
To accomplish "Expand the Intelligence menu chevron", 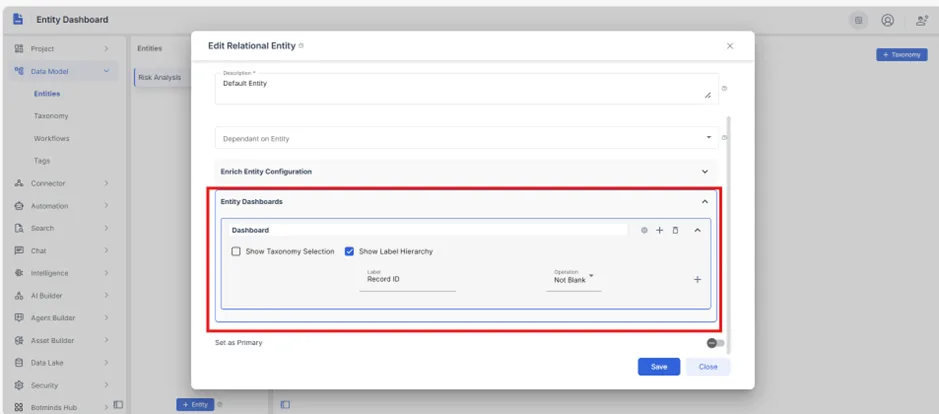I will pos(106,273).
